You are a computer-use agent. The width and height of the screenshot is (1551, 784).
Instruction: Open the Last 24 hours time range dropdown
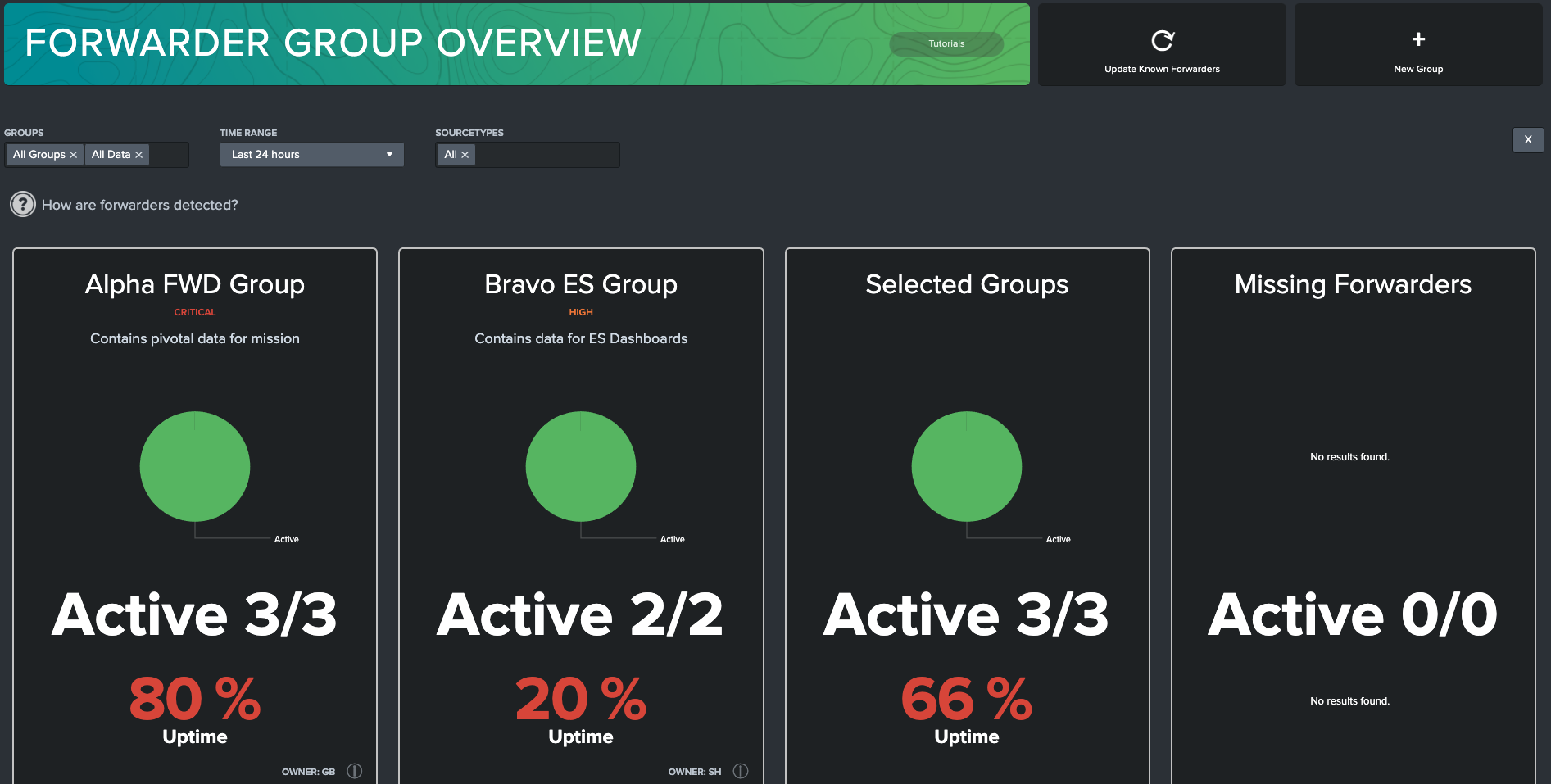(311, 154)
